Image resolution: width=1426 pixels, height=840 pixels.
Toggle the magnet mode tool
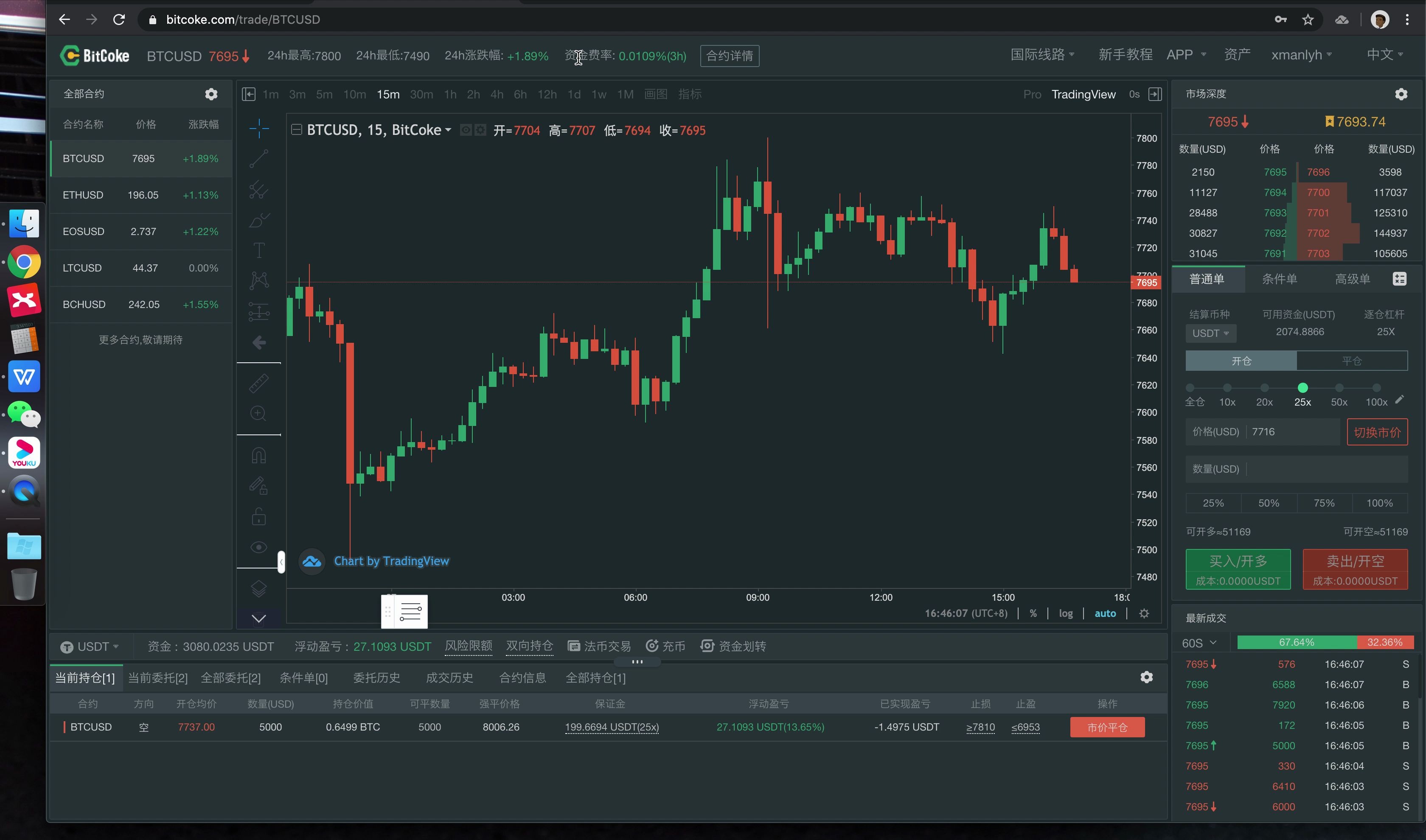259,455
